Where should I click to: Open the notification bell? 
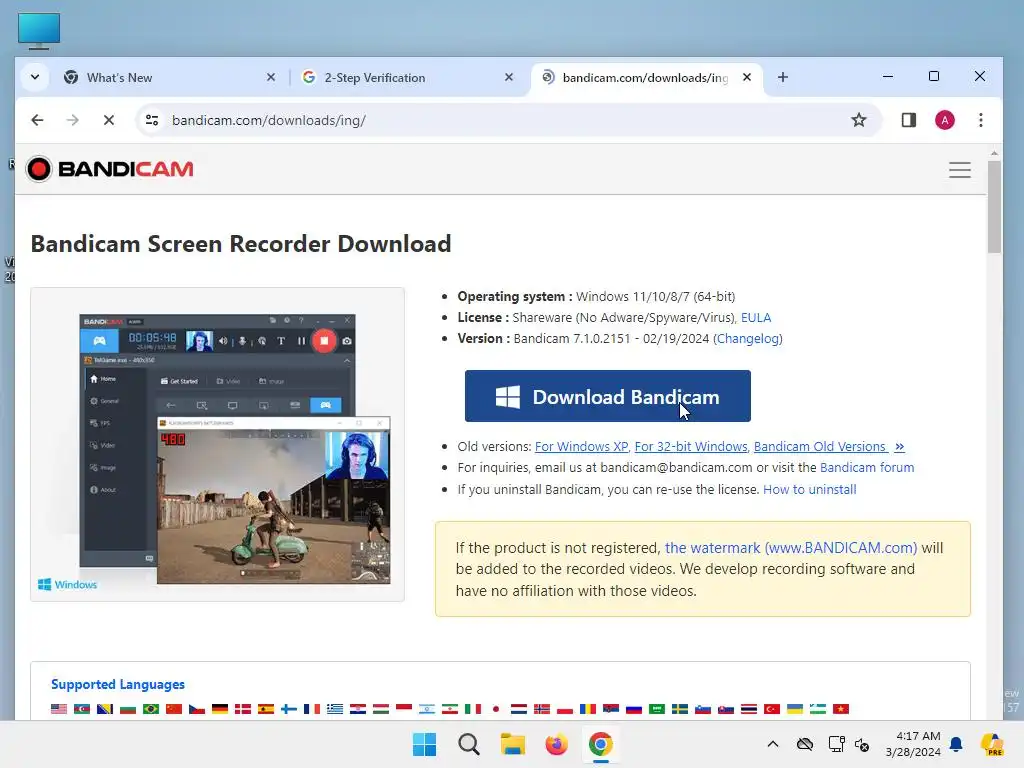tap(956, 744)
